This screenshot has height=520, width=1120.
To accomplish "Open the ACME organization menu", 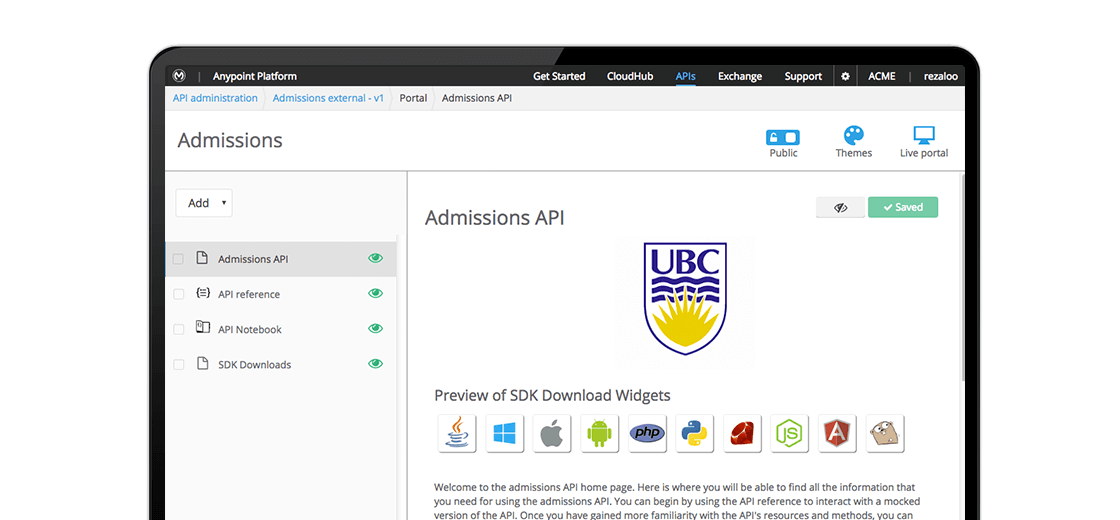I will (x=881, y=76).
